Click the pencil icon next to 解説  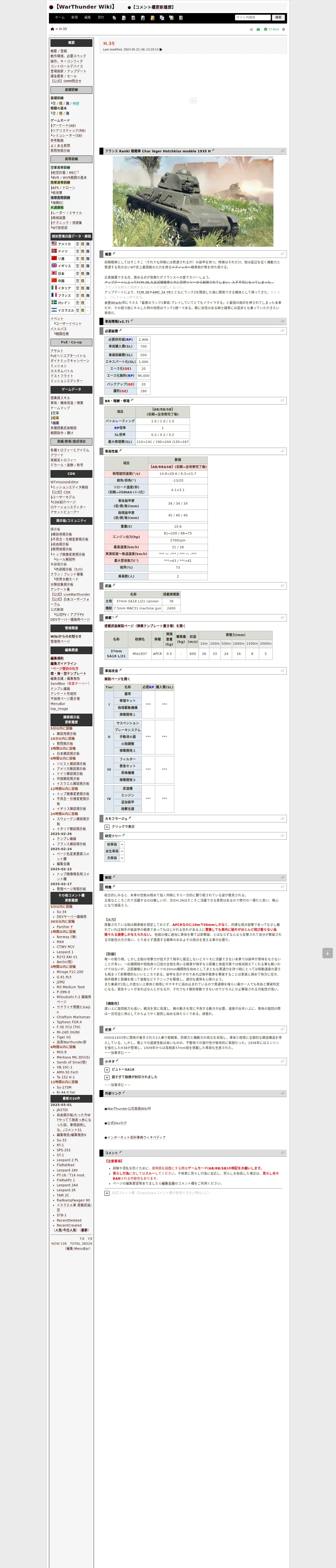click(x=114, y=877)
